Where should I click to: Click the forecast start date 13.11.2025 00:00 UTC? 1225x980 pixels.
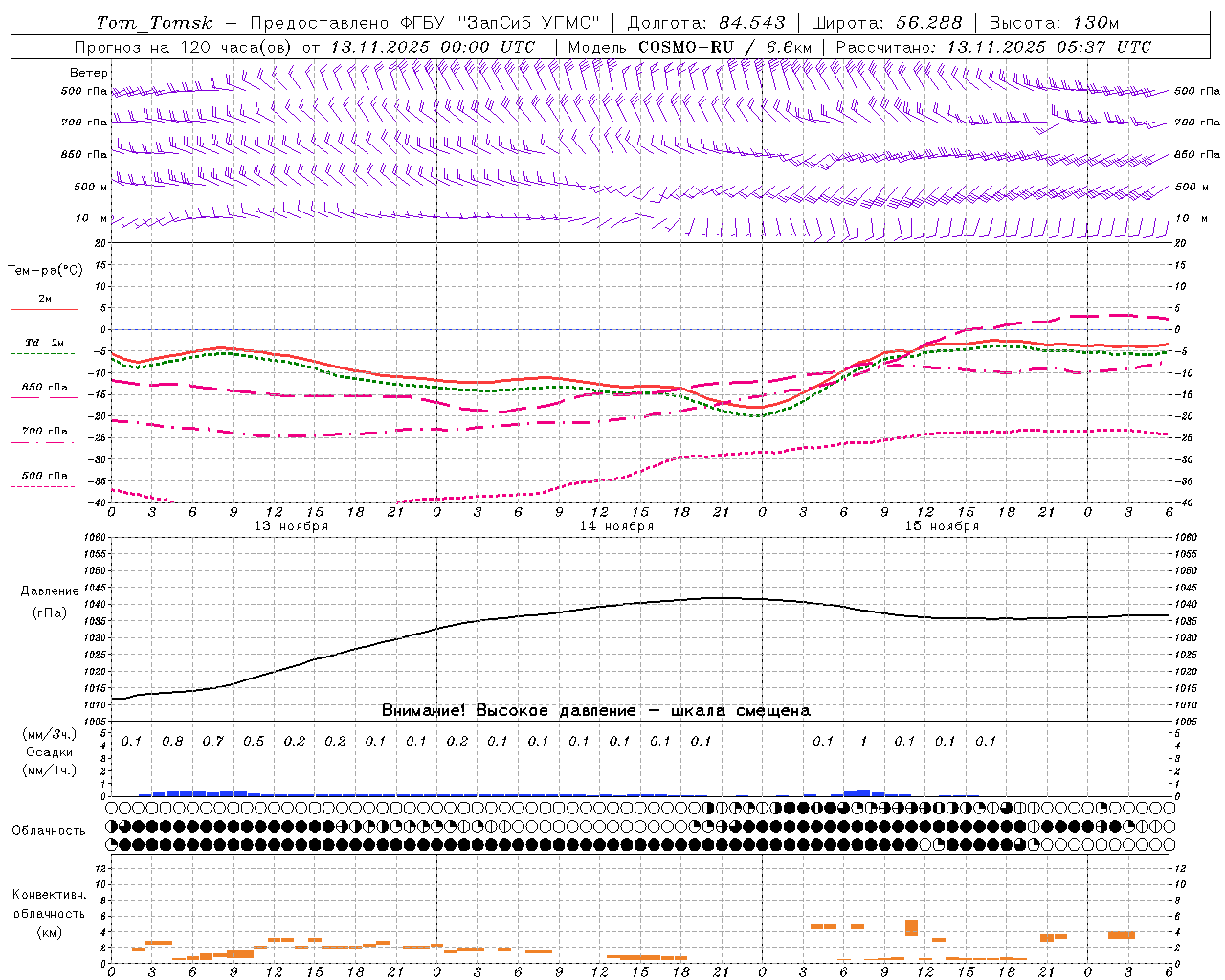[433, 47]
